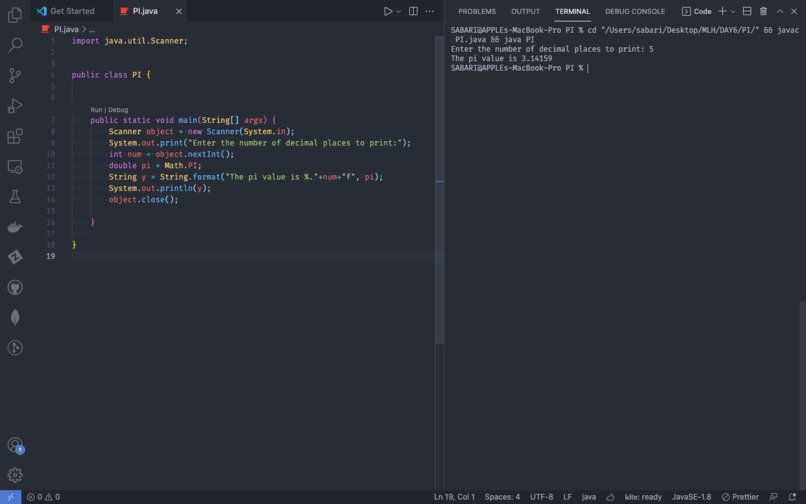Screen dimensions: 806x504
Task: Close the terminal panel
Action: click(794, 11)
